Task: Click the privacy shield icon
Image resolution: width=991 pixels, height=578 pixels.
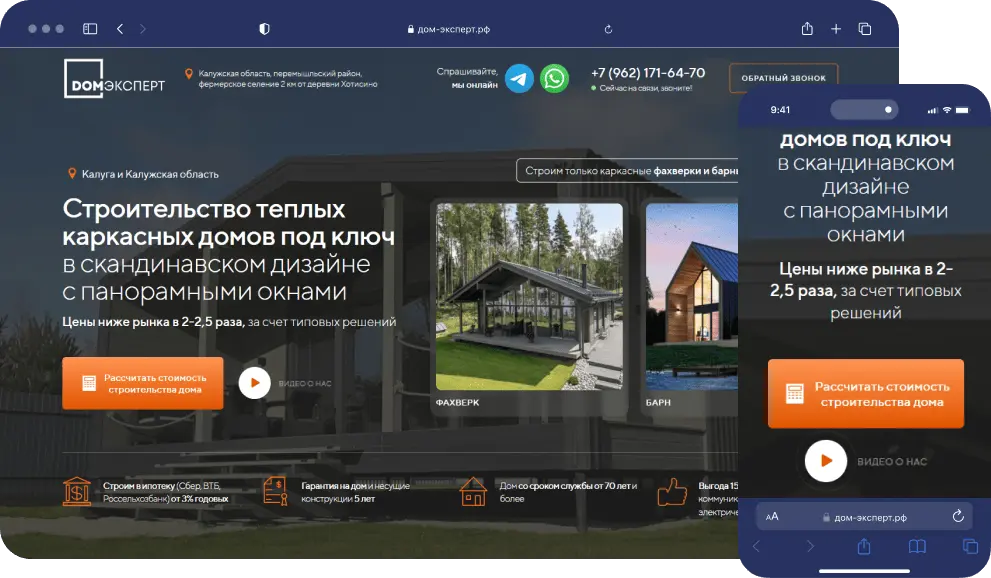Action: (264, 29)
